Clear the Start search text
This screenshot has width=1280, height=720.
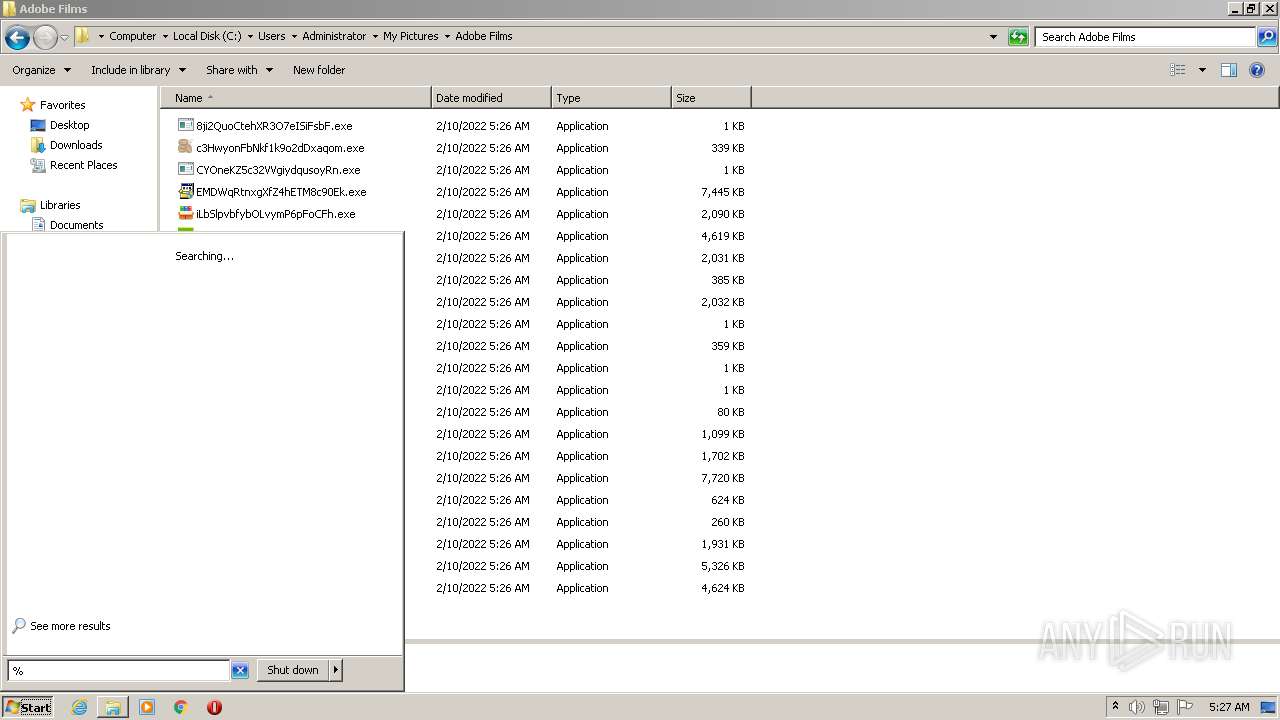point(240,670)
